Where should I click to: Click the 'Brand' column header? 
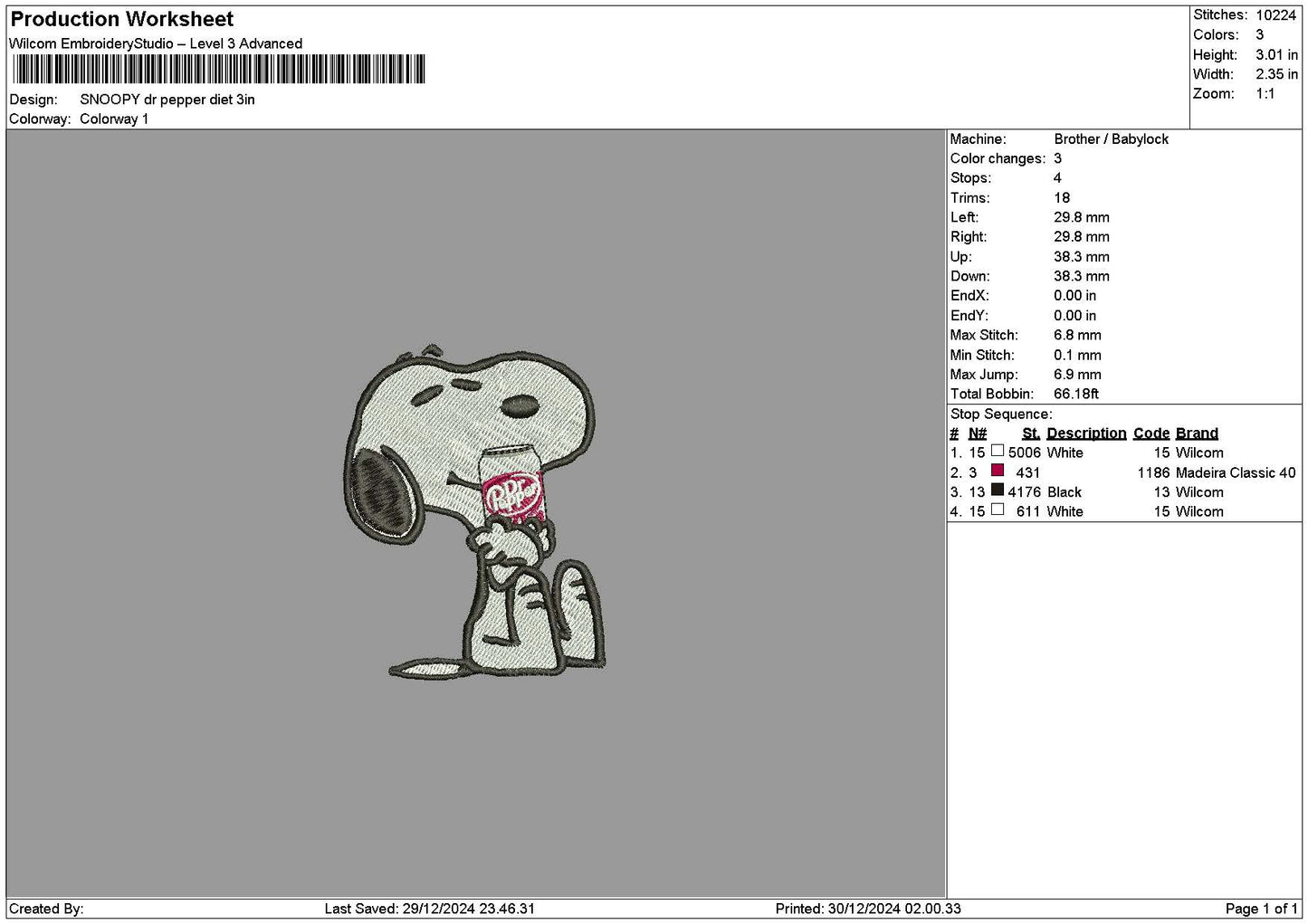[x=1197, y=433]
